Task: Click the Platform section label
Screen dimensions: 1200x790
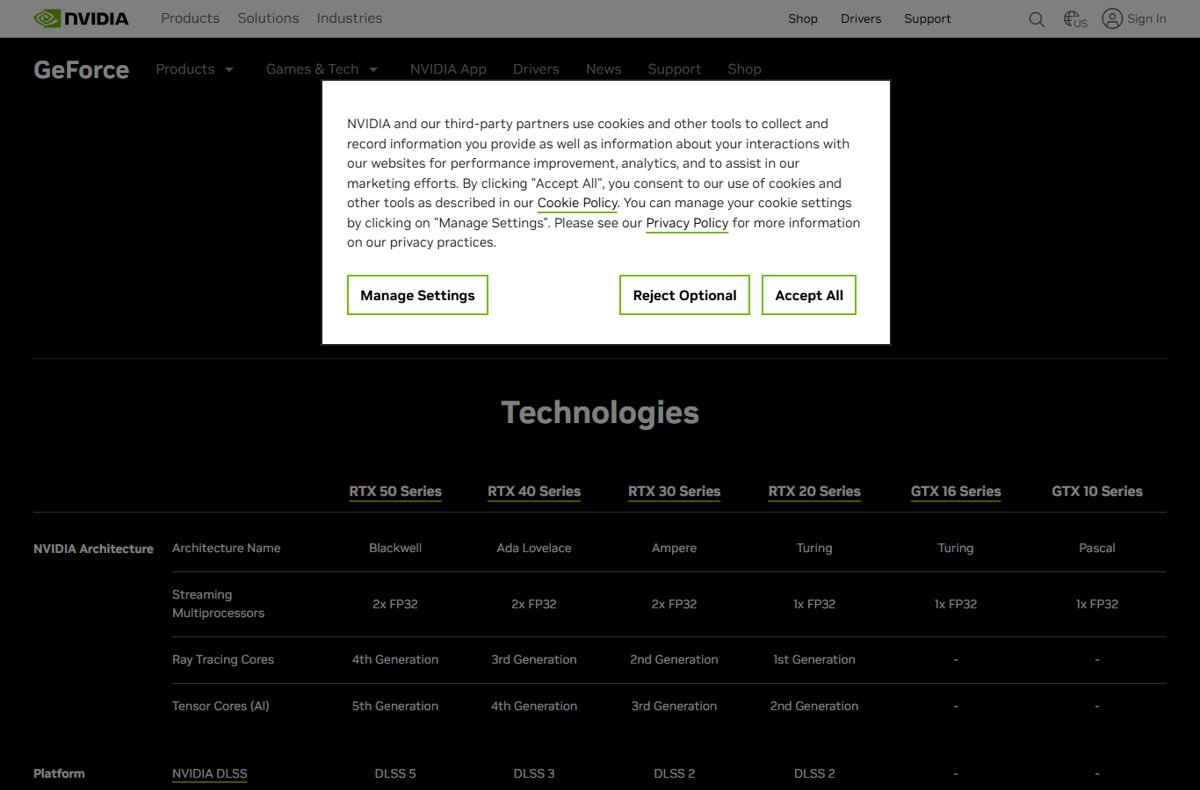Action: (x=59, y=774)
